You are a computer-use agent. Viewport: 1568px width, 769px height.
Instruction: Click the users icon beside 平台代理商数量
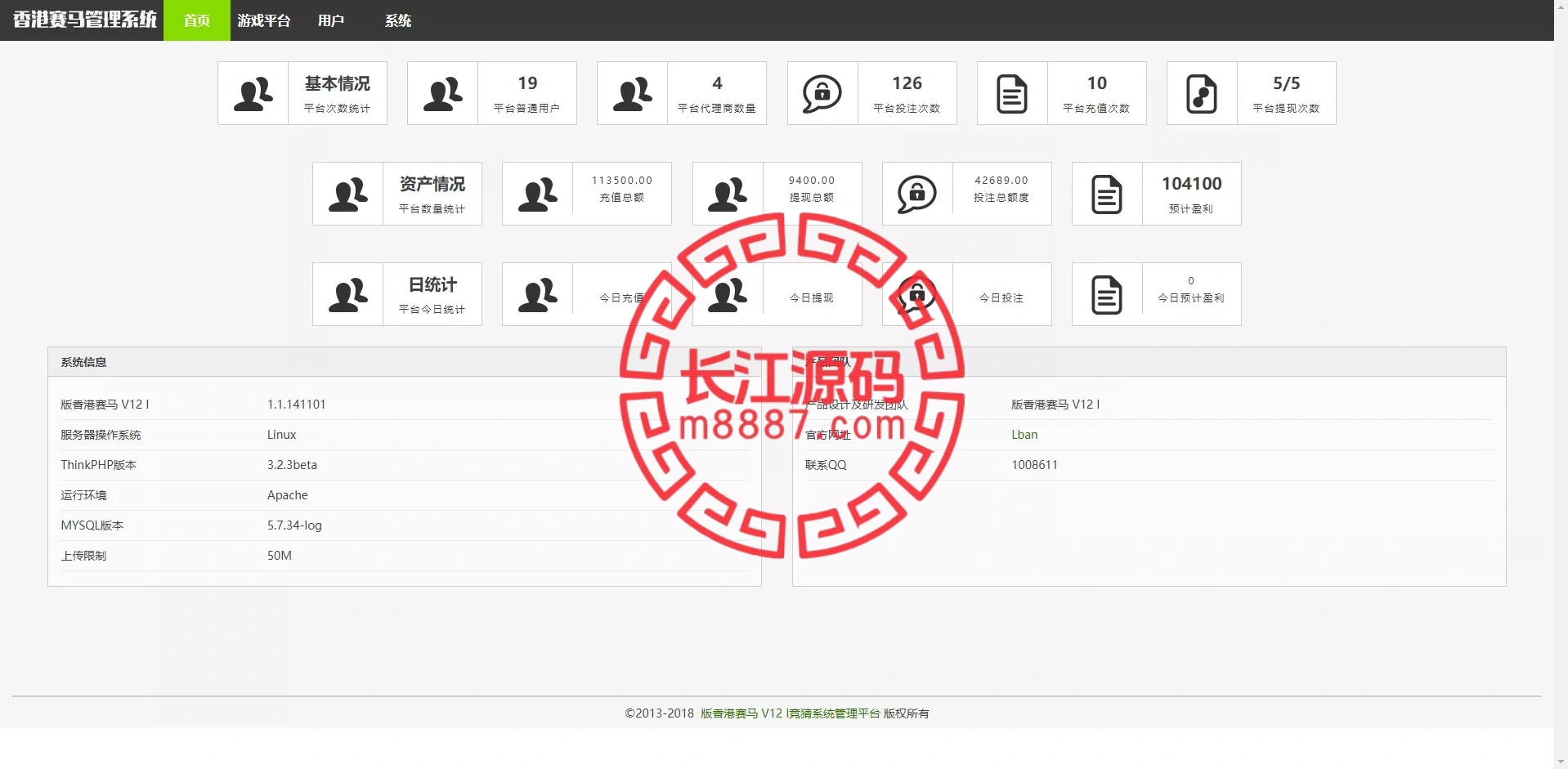[x=633, y=94]
